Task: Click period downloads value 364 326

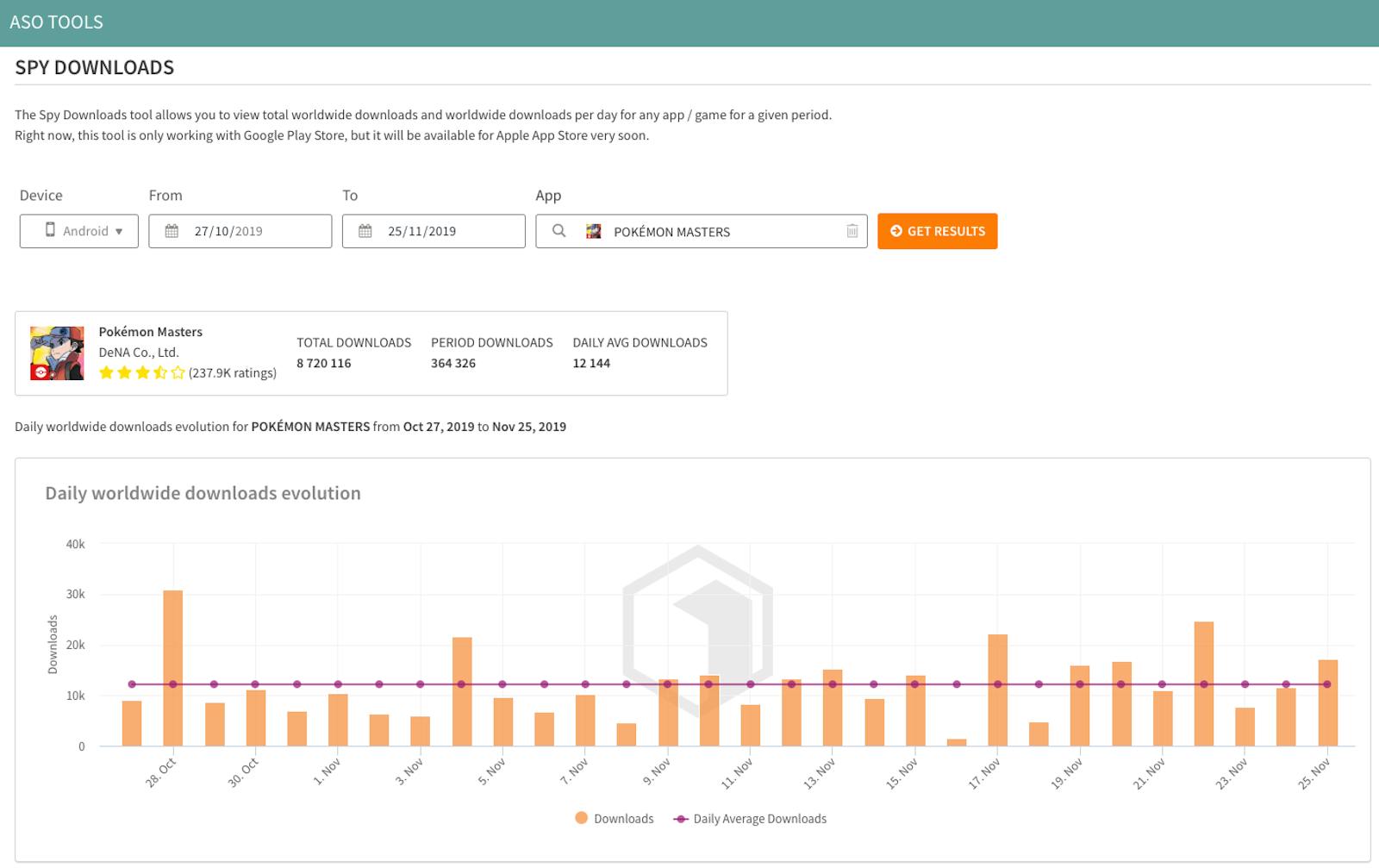Action: pyautogui.click(x=453, y=364)
